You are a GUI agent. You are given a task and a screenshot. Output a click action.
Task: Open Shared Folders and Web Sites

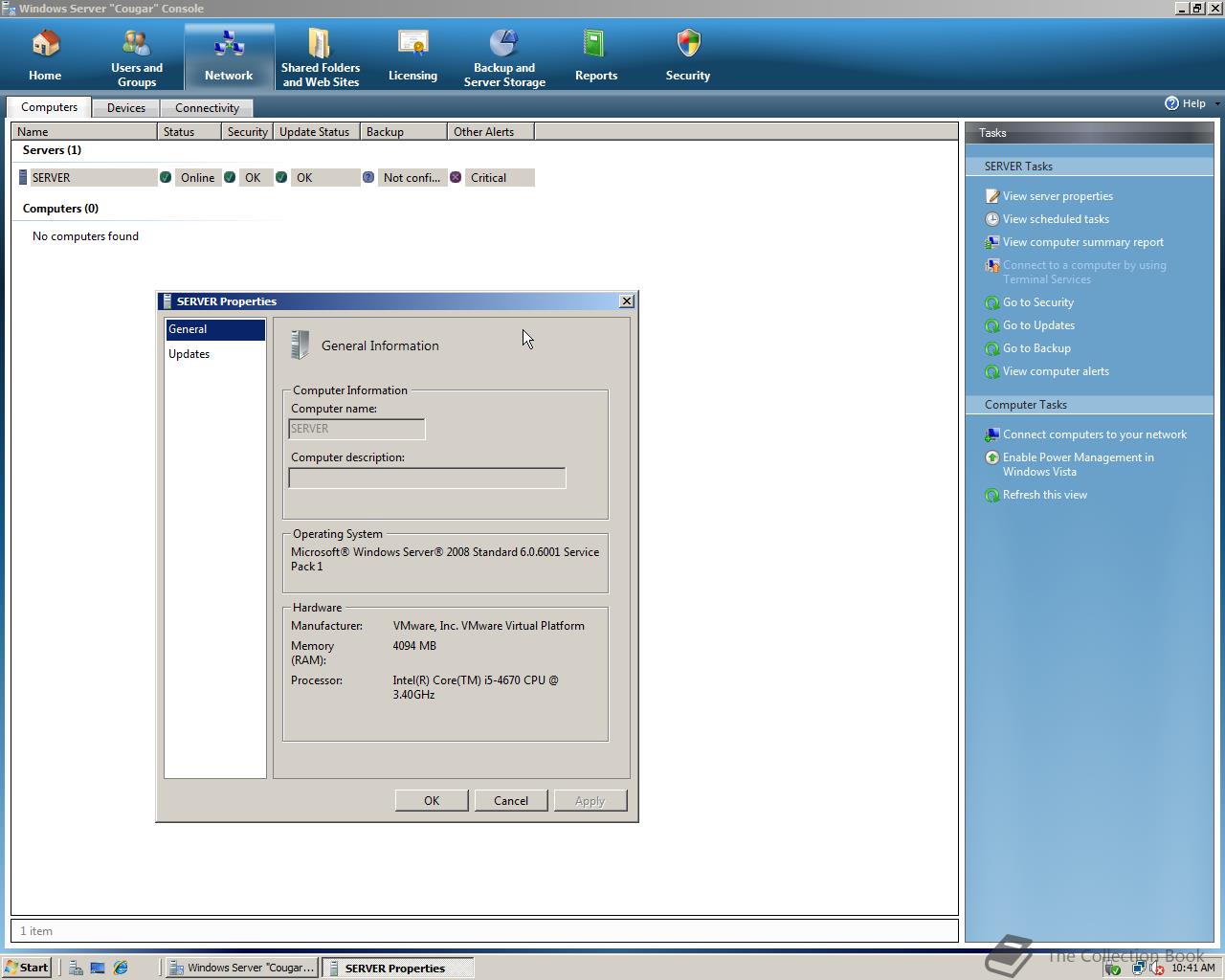tap(321, 56)
